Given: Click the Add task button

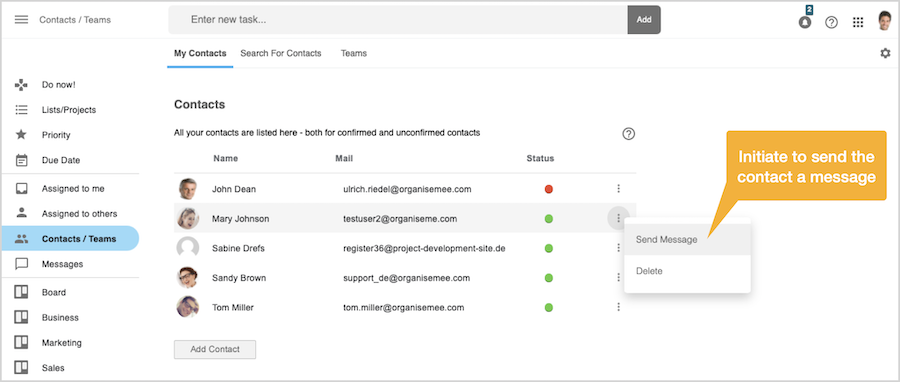Looking at the screenshot, I should click(644, 20).
